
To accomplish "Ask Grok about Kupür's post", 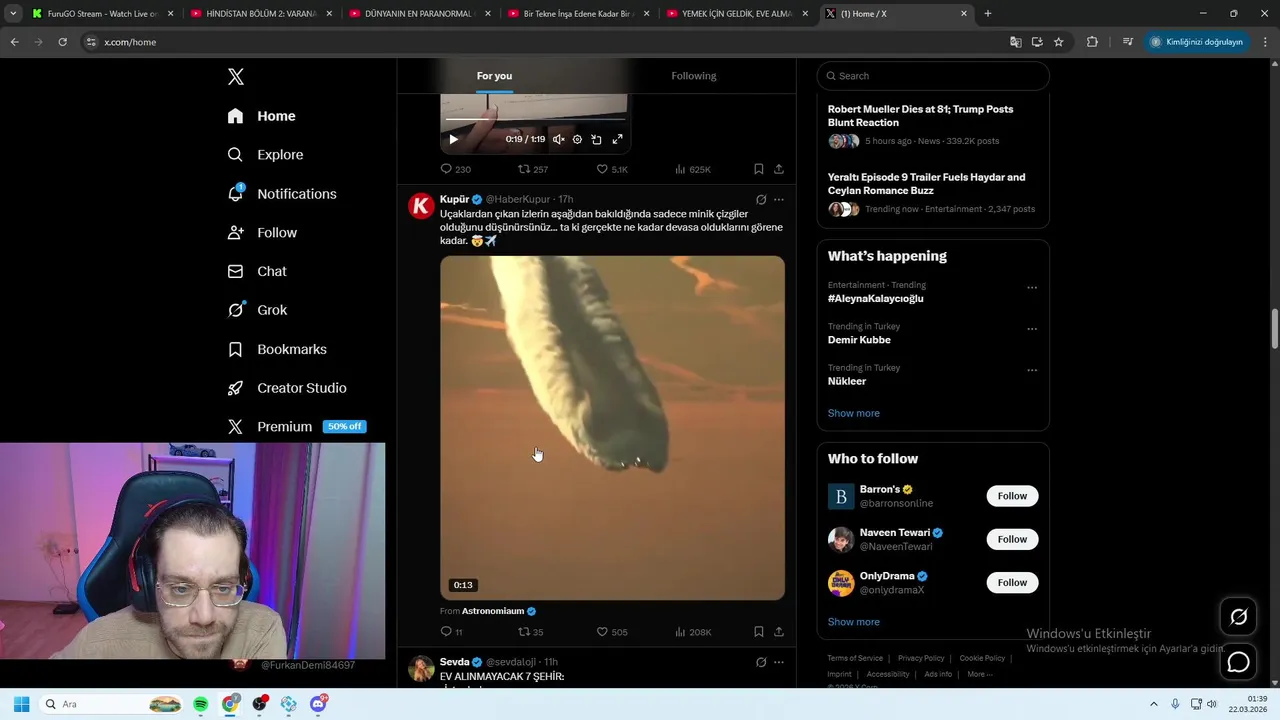I will pyautogui.click(x=761, y=200).
